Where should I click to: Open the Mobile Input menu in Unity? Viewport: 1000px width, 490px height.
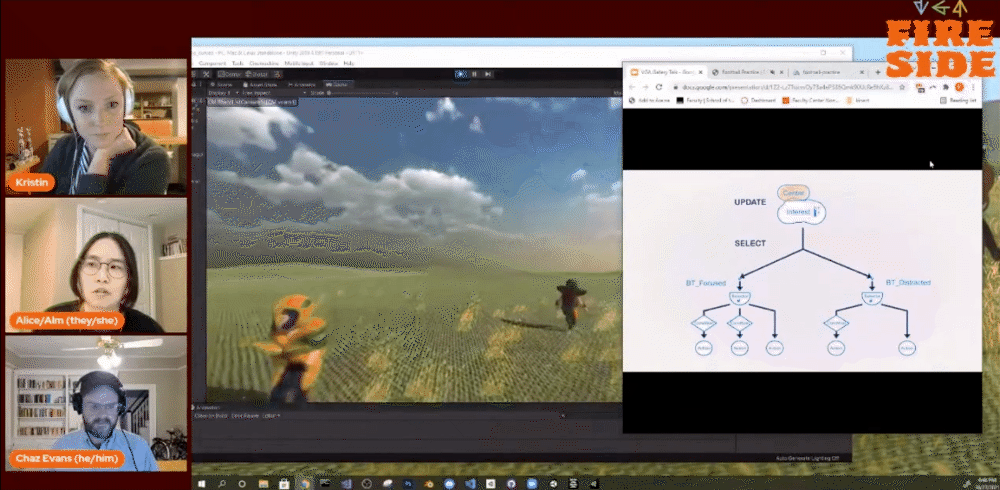pyautogui.click(x=299, y=63)
